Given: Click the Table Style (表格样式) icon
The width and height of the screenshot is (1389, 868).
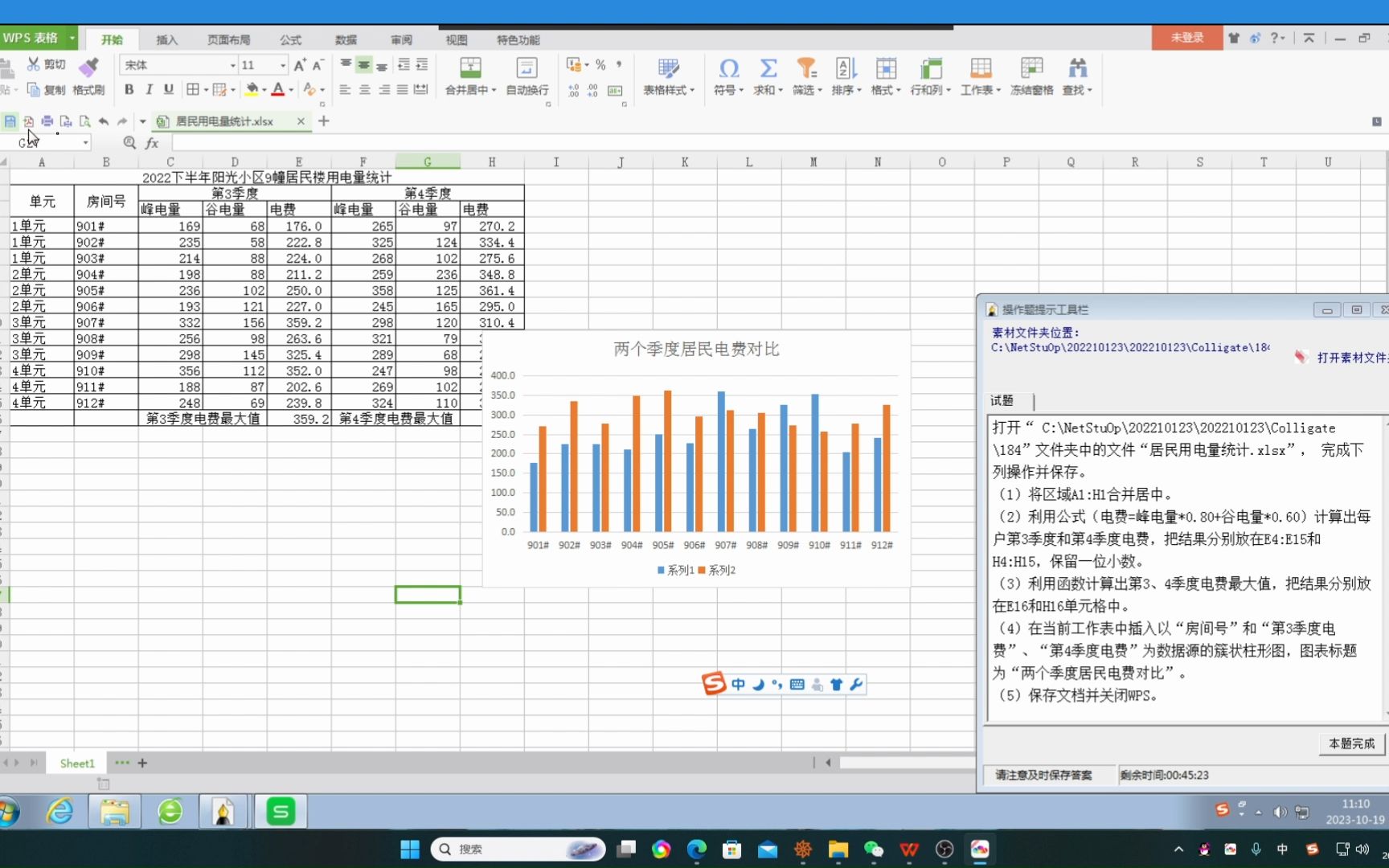Looking at the screenshot, I should 668,68.
